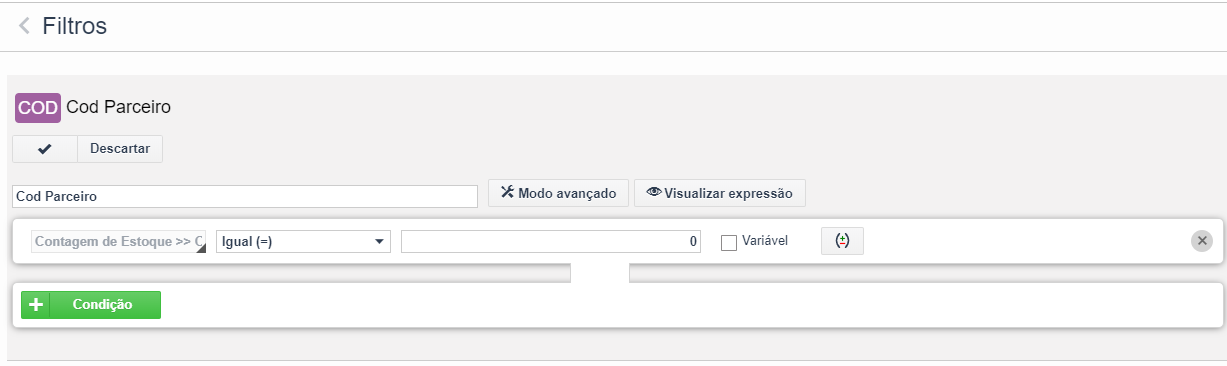
Task: Click the Cod Parceiro filter name field
Action: 245,197
